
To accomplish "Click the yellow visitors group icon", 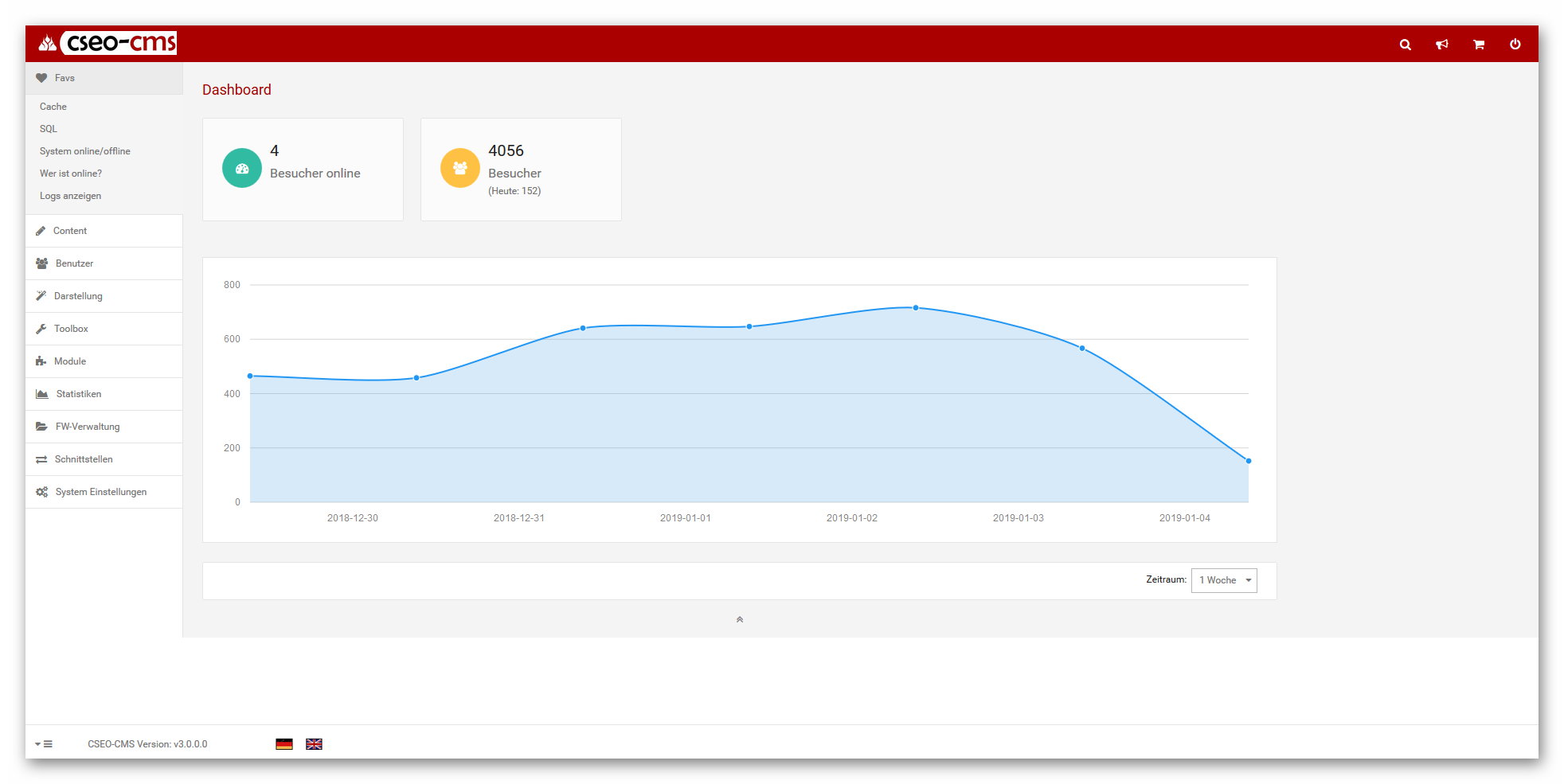I will pos(460,168).
